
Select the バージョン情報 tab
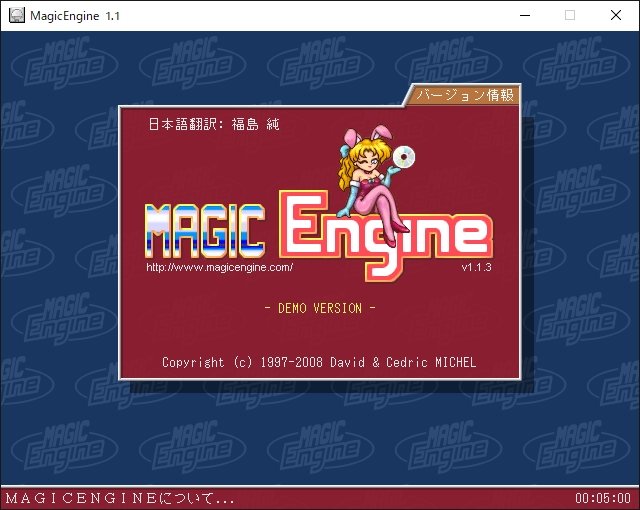click(465, 96)
